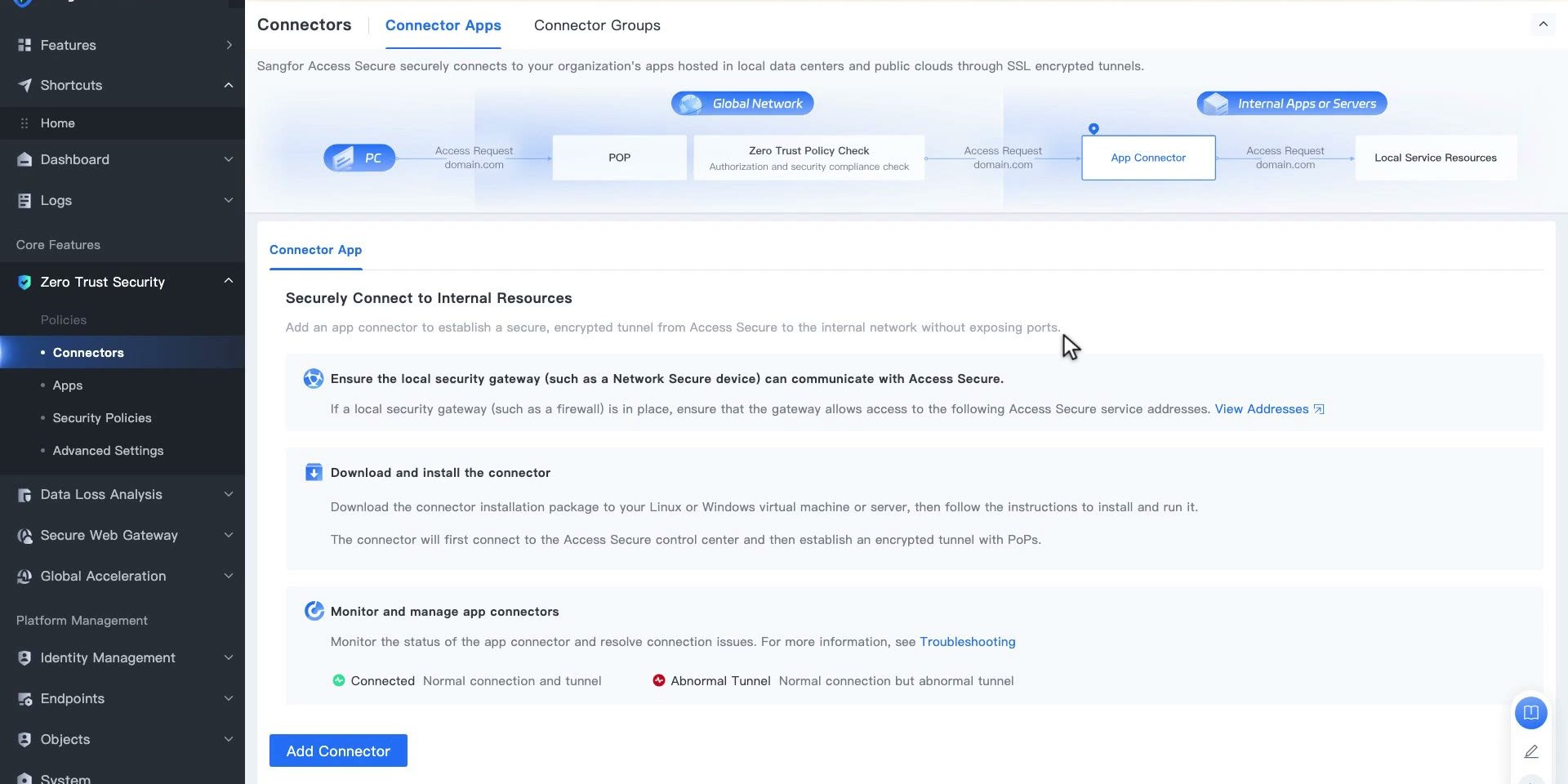Image resolution: width=1568 pixels, height=784 pixels.
Task: Click the Zero Trust Security shield icon
Action: 24,282
